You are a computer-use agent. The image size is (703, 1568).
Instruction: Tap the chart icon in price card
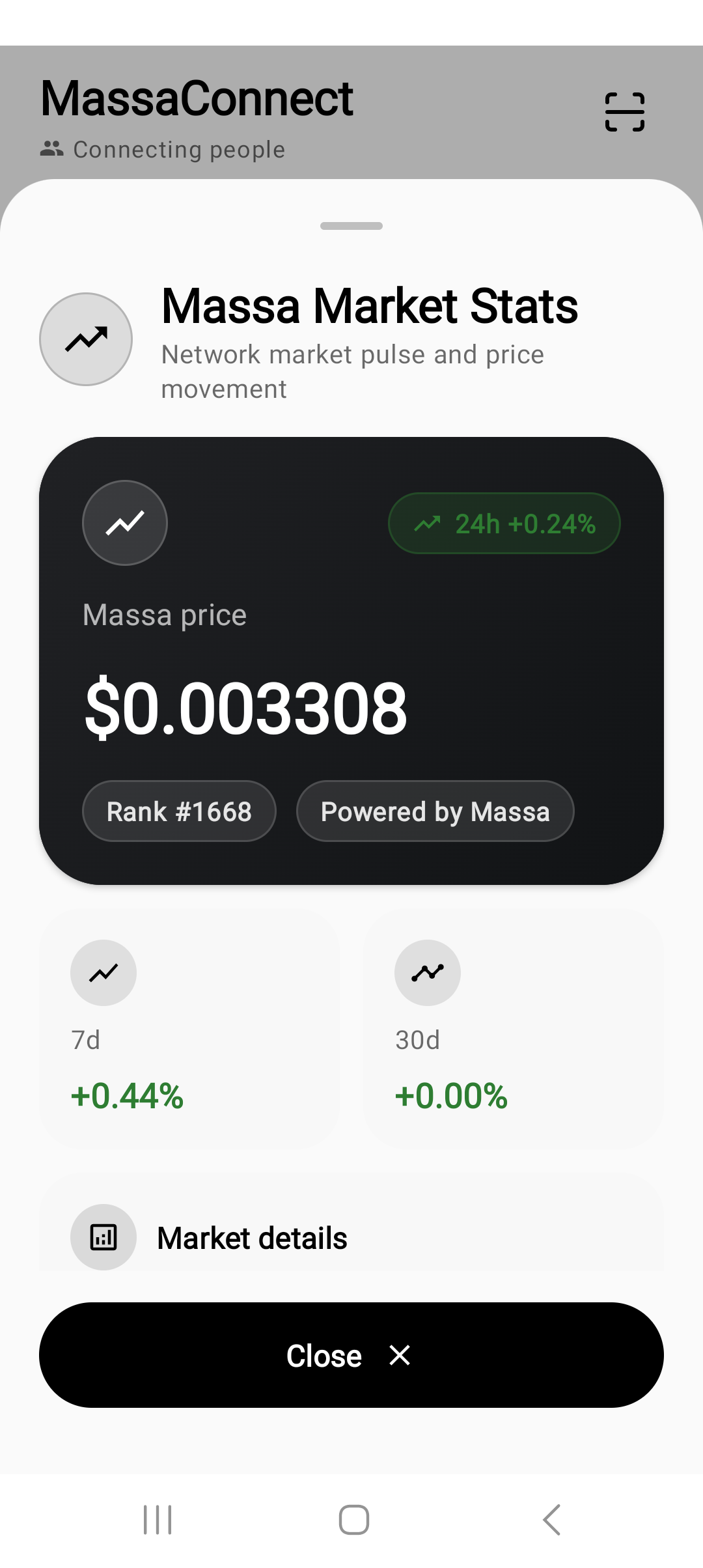(x=125, y=523)
